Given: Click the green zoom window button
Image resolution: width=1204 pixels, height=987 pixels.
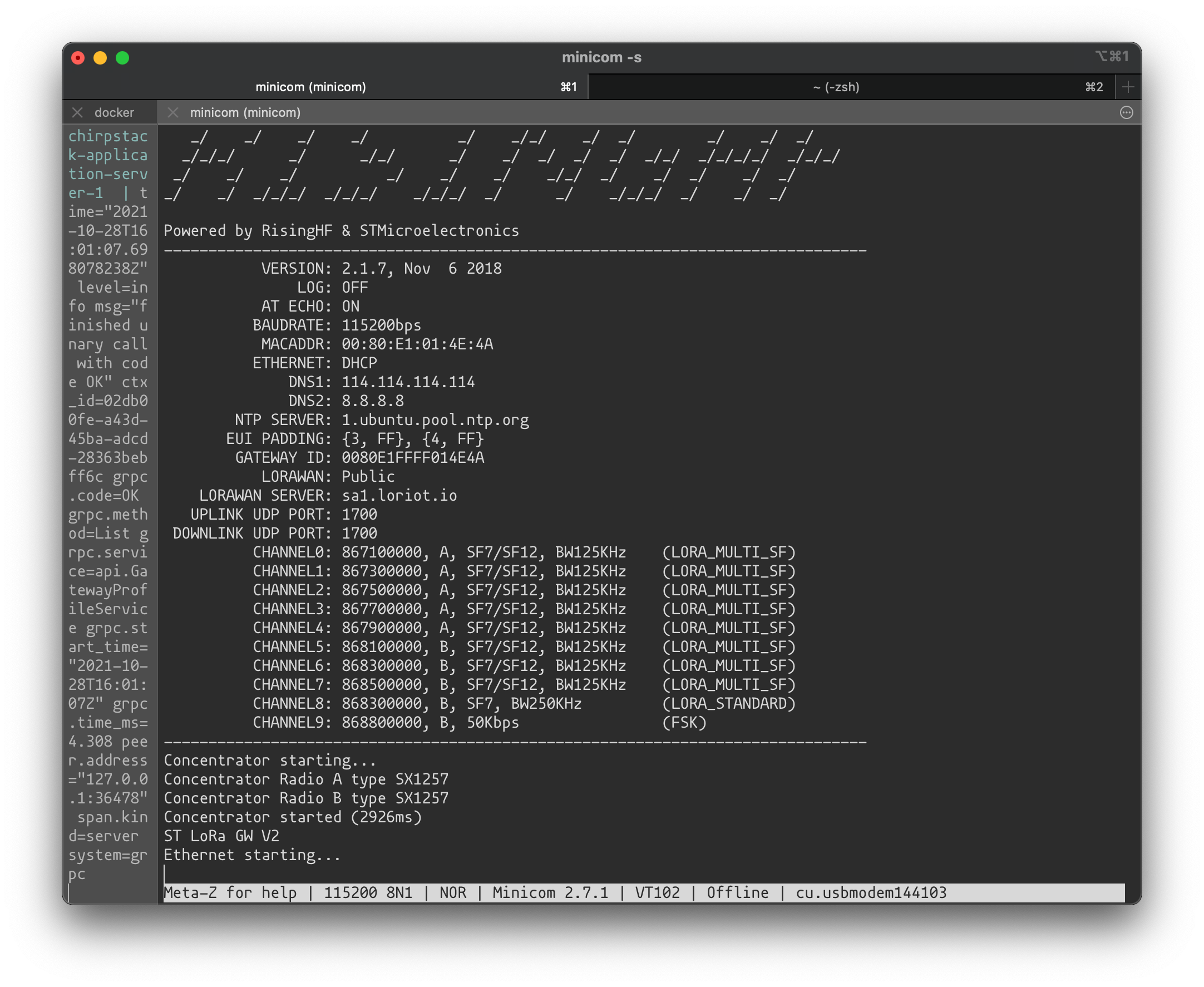Looking at the screenshot, I should click(122, 58).
